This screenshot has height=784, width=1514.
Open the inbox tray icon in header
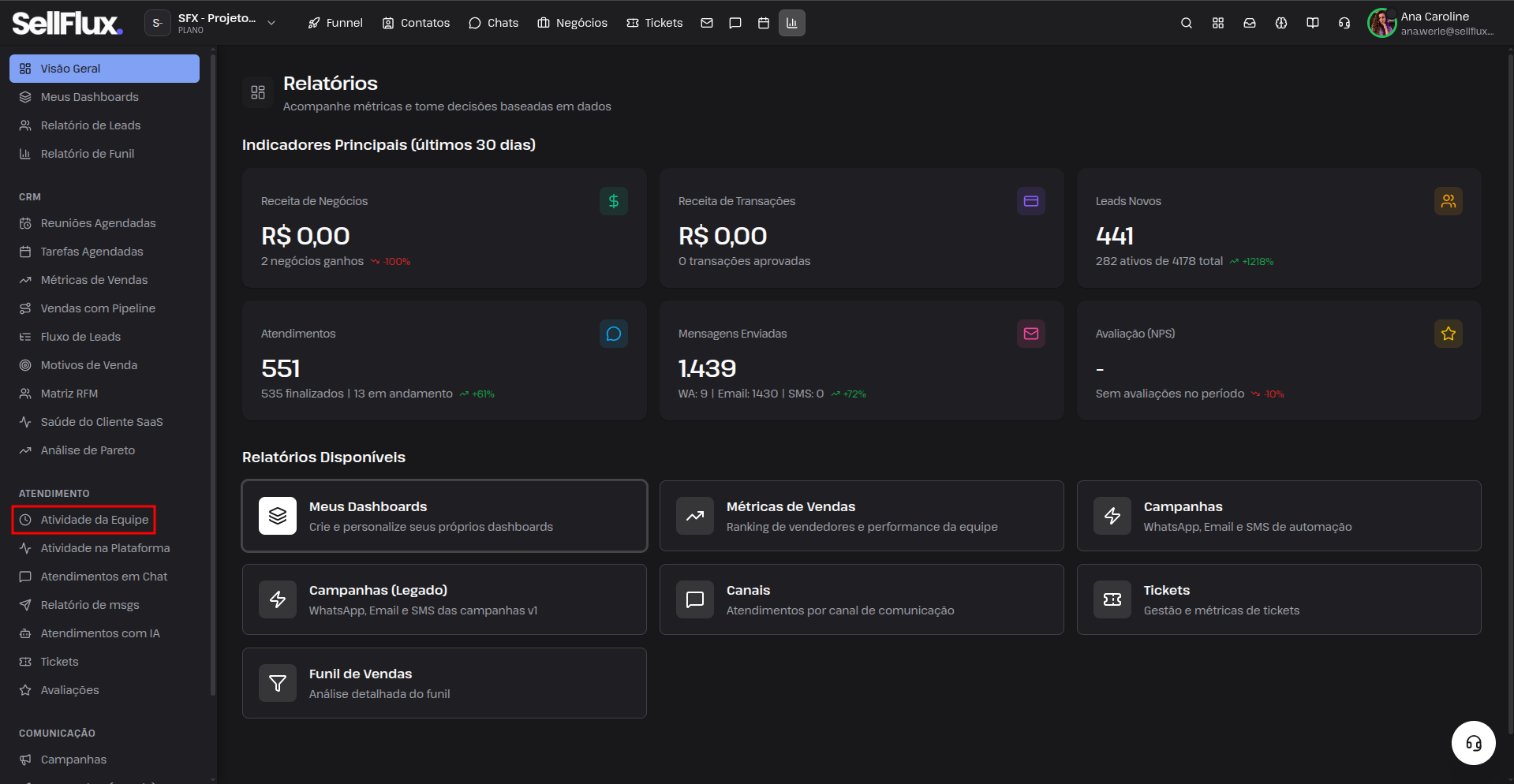[x=1250, y=23]
